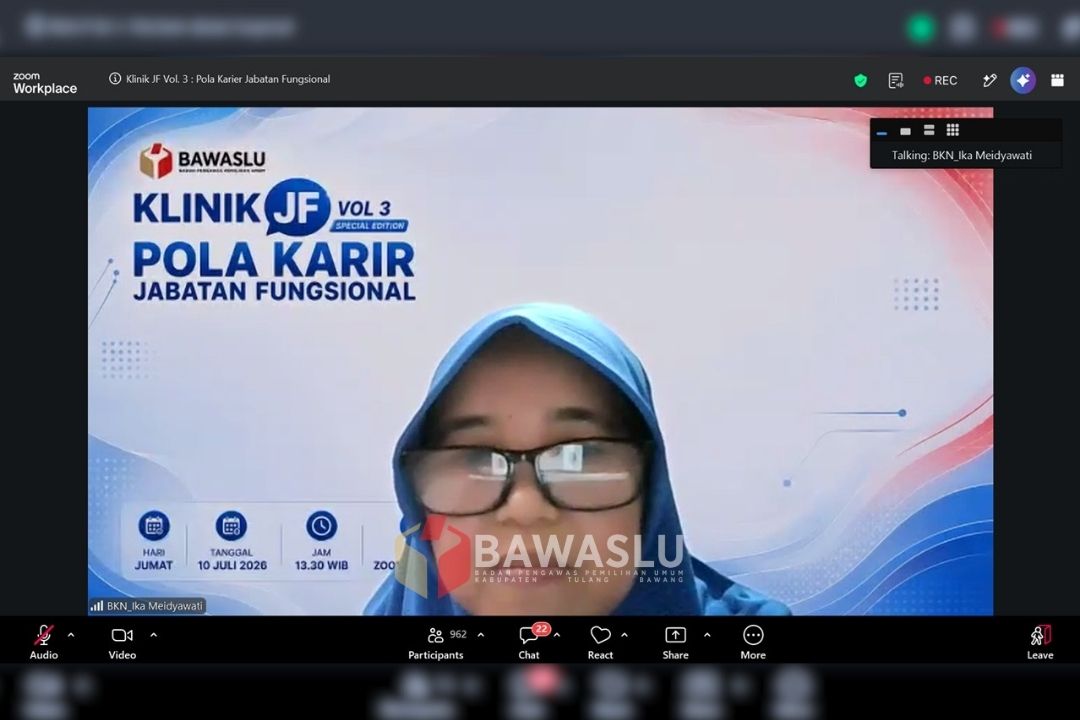Image resolution: width=1080 pixels, height=720 pixels.
Task: Expand the Video options chevron
Action: (x=154, y=635)
